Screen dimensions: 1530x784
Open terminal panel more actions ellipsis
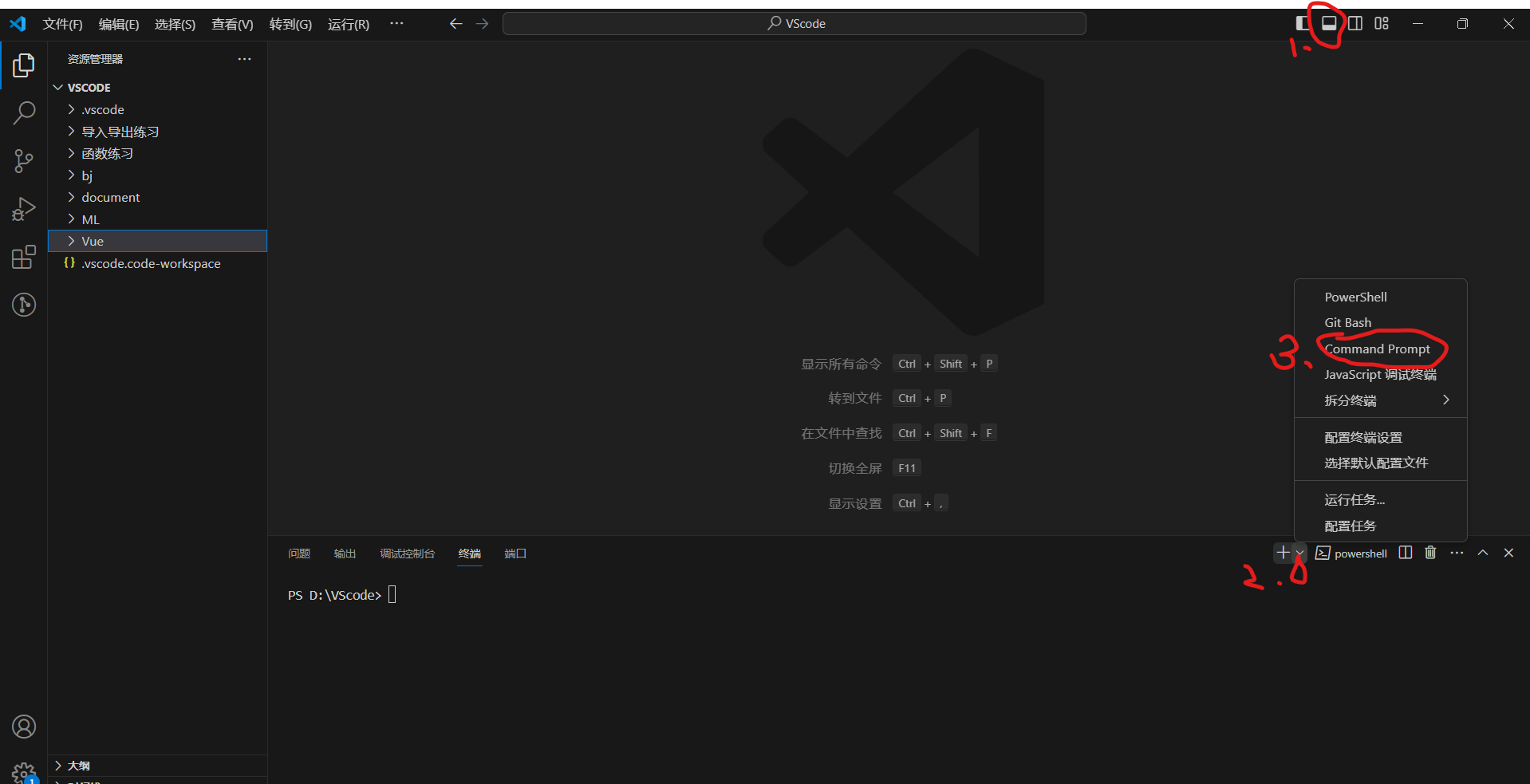pyautogui.click(x=1457, y=553)
